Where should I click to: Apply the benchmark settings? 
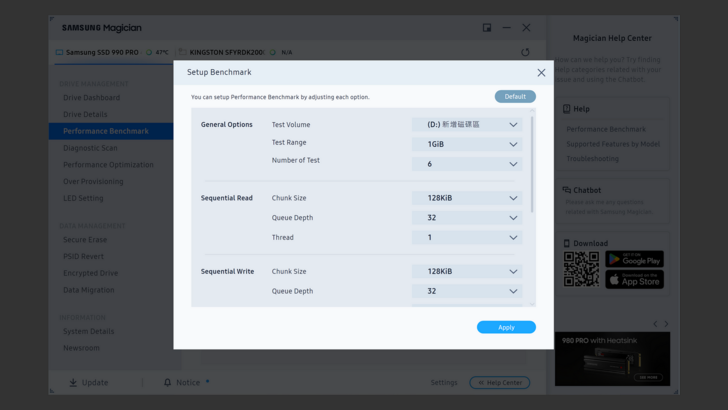[x=506, y=327]
